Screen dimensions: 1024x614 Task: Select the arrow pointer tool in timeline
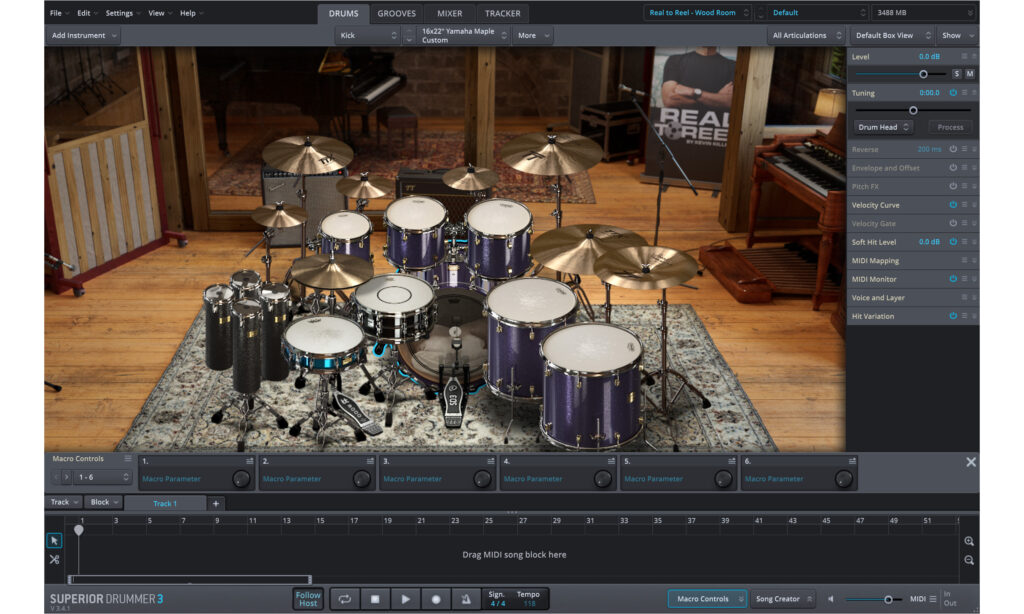click(x=54, y=540)
